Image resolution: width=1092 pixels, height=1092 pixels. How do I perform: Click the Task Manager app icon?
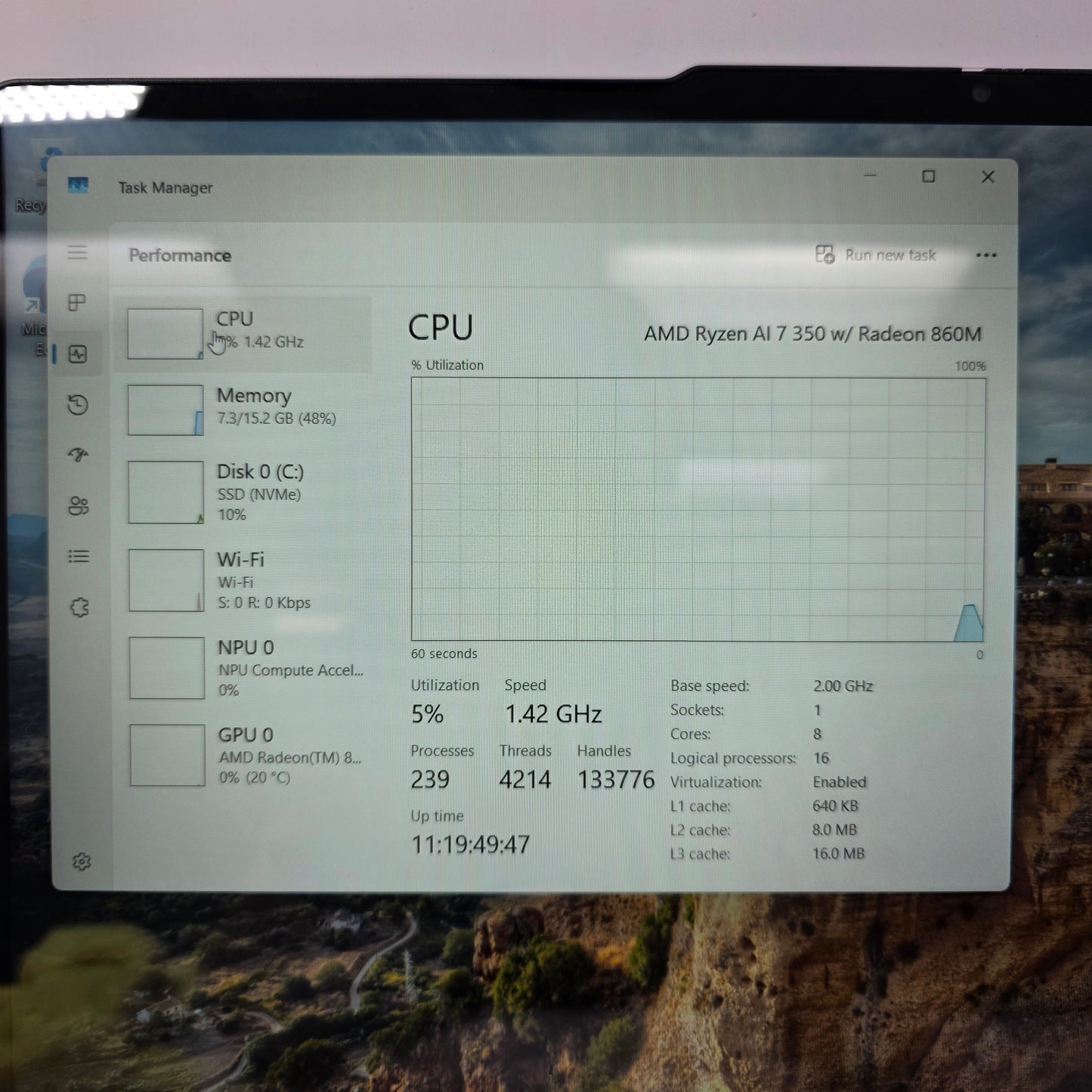point(78,185)
